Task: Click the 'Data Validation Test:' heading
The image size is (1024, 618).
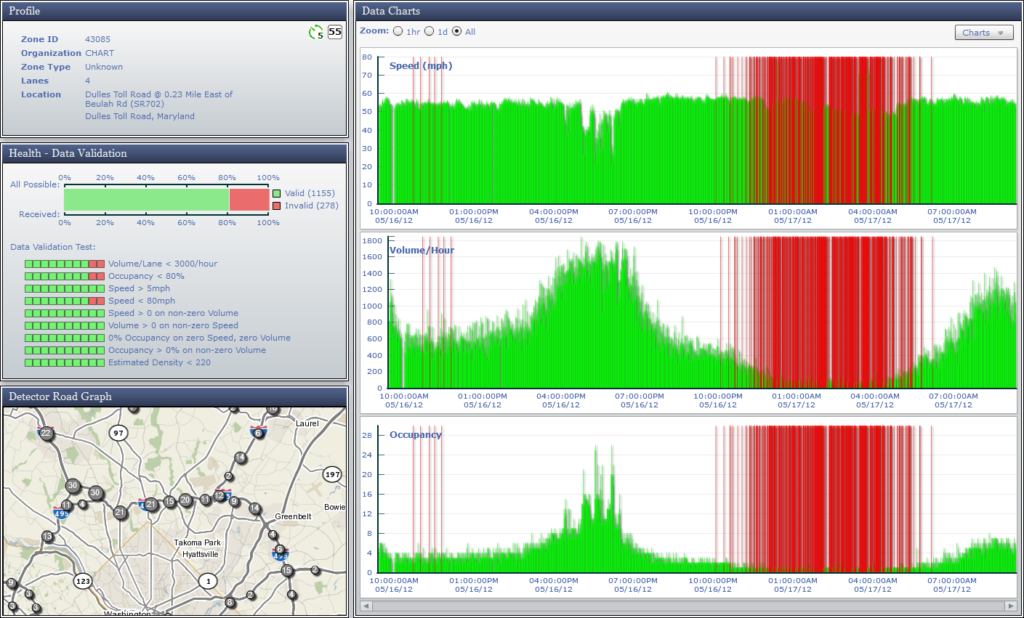Action: pos(53,247)
